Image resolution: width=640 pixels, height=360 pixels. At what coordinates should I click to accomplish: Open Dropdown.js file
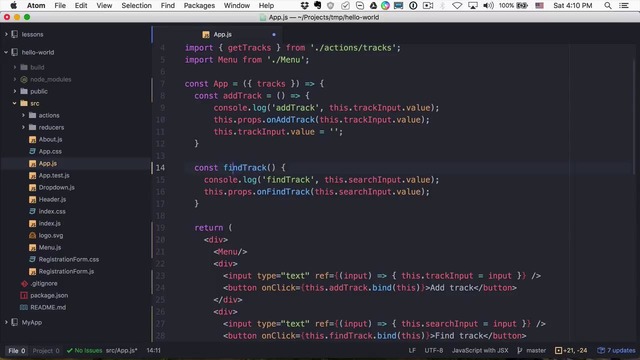[x=56, y=187]
